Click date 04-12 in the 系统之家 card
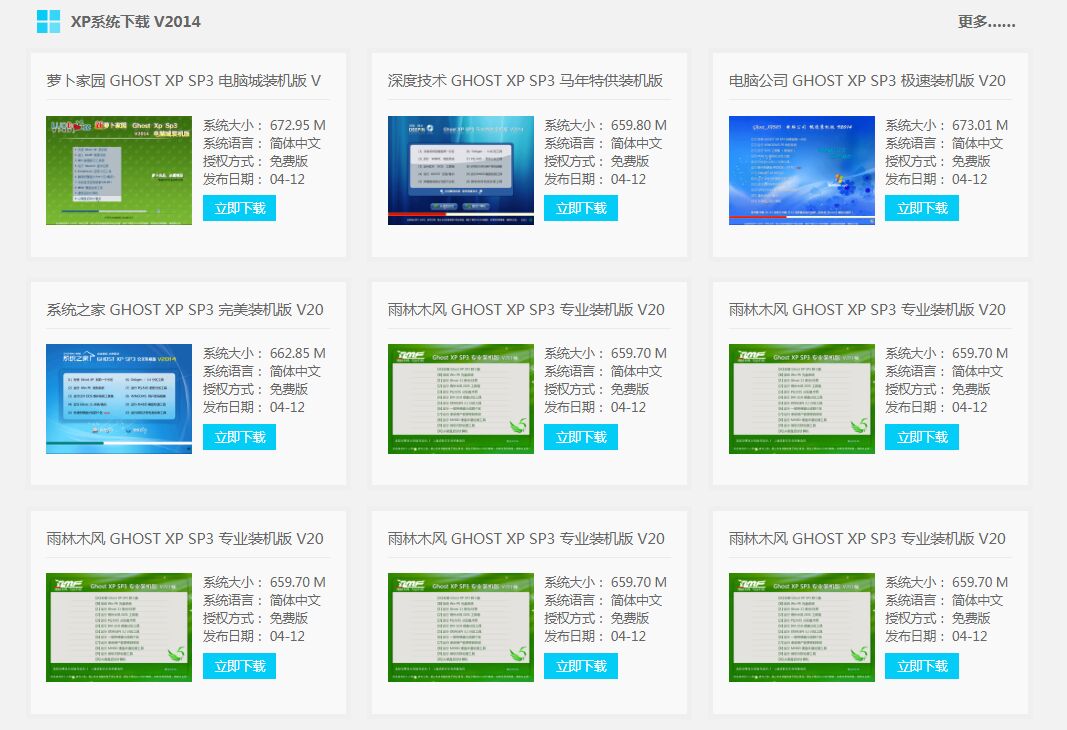1067x730 pixels. 287,408
